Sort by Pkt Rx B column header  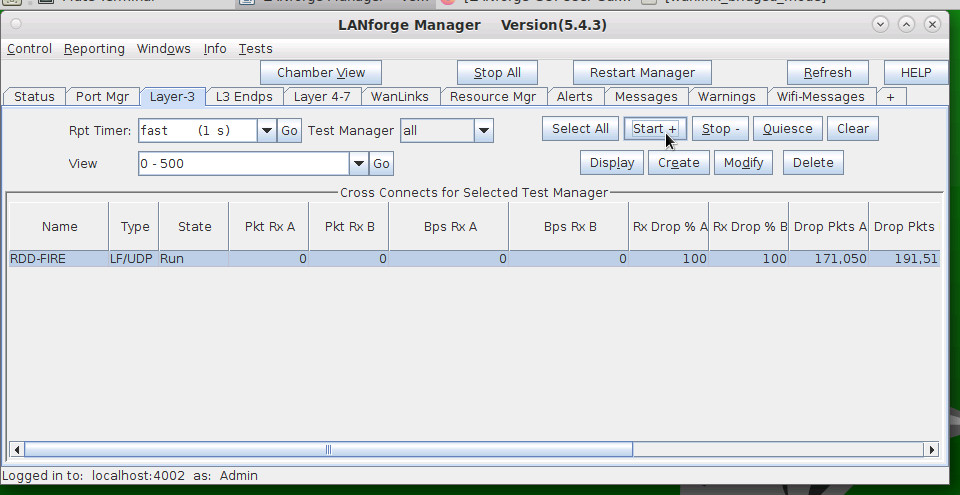pyautogui.click(x=350, y=227)
